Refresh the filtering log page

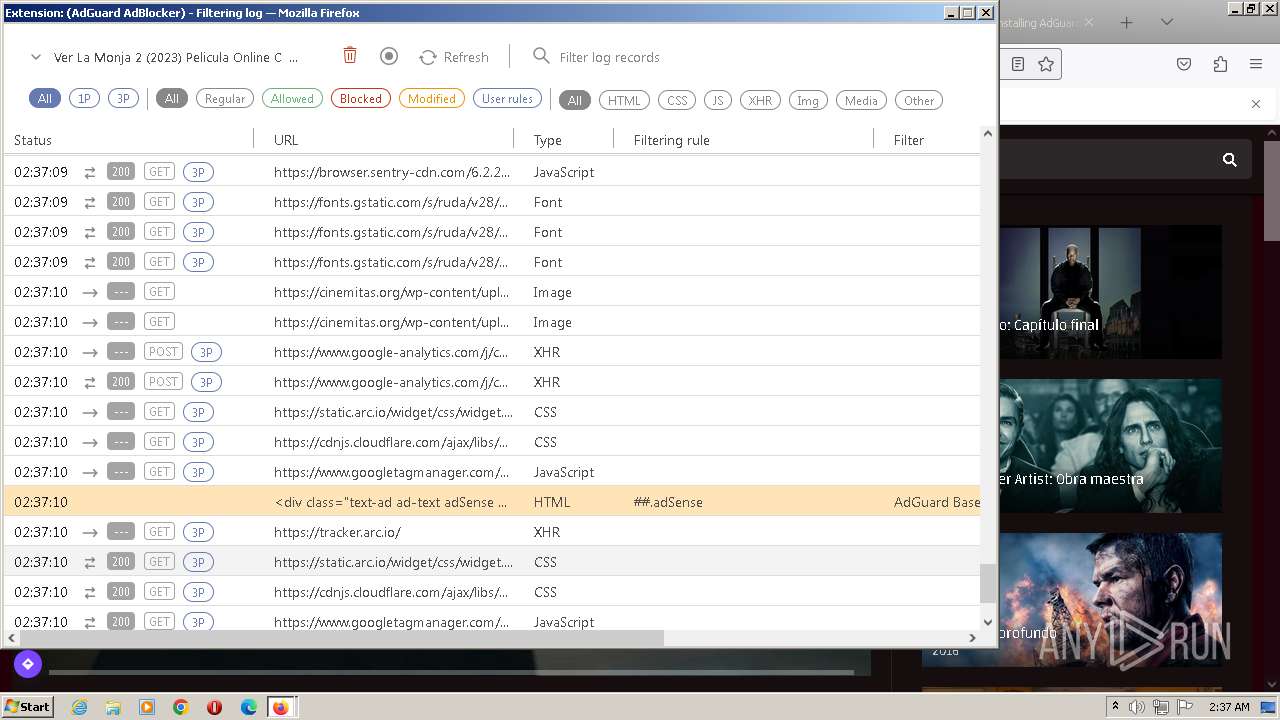tap(454, 57)
